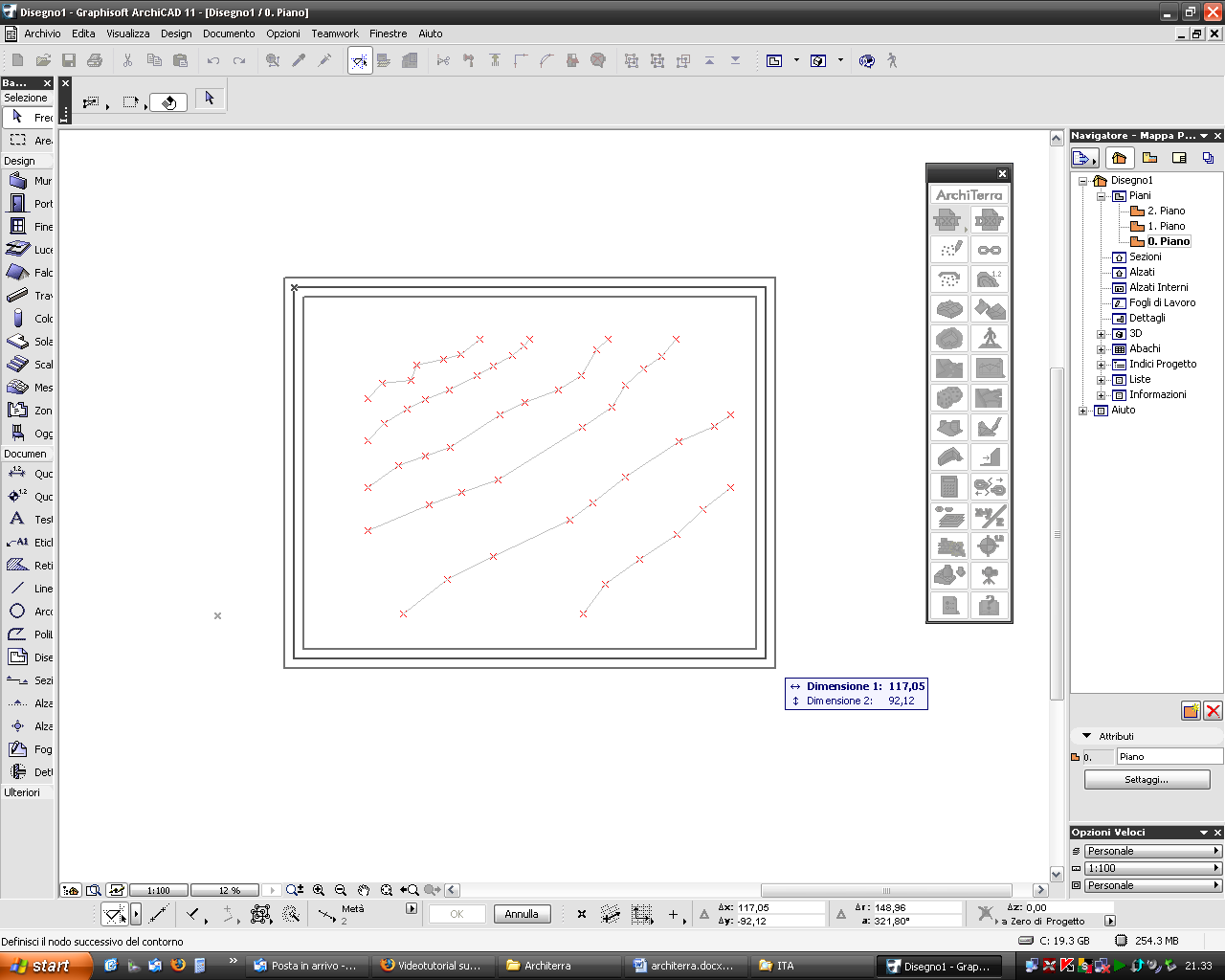Open the 1:100 scale dropdown in Opzioni Veloci
Screen dimensions: 1225x980
click(x=1153, y=868)
